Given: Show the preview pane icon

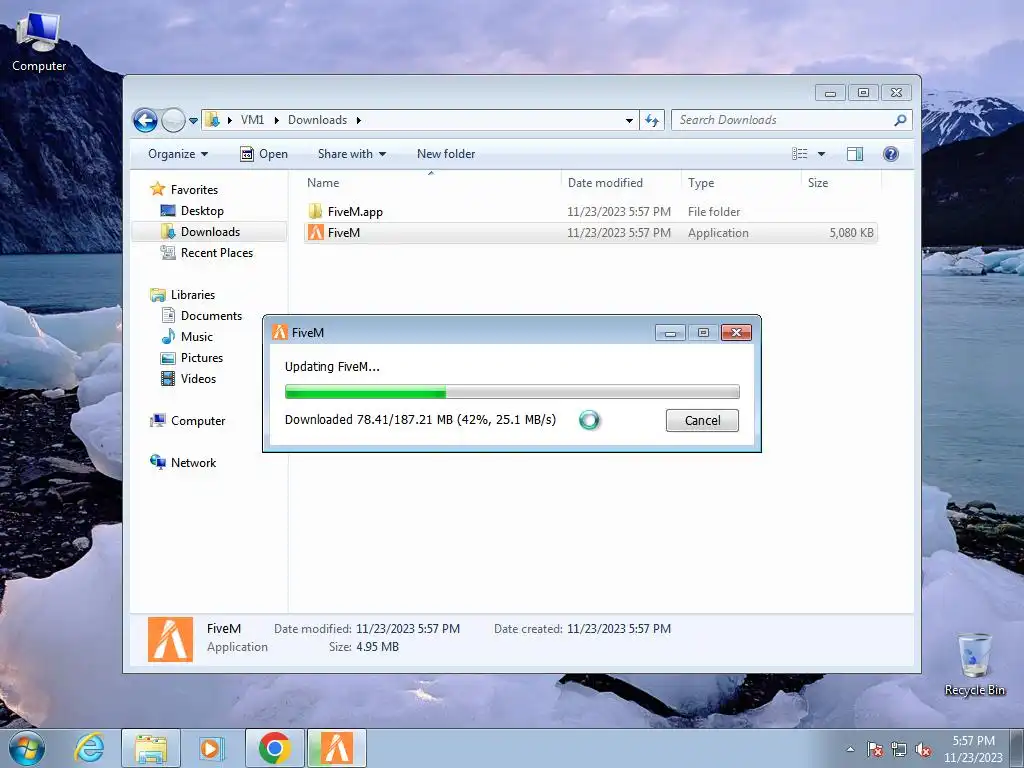Looking at the screenshot, I should (855, 154).
